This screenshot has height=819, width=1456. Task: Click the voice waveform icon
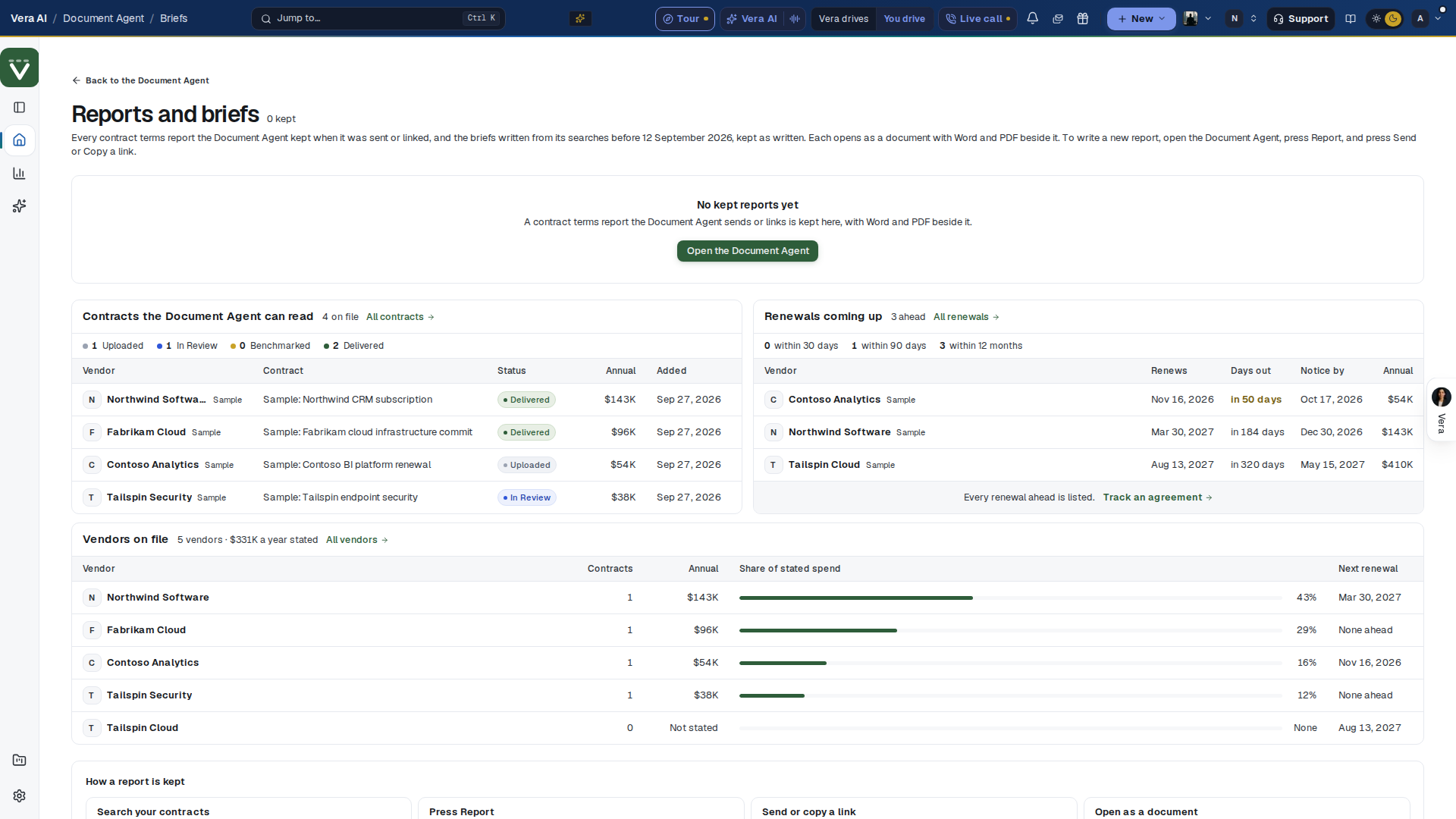(794, 18)
